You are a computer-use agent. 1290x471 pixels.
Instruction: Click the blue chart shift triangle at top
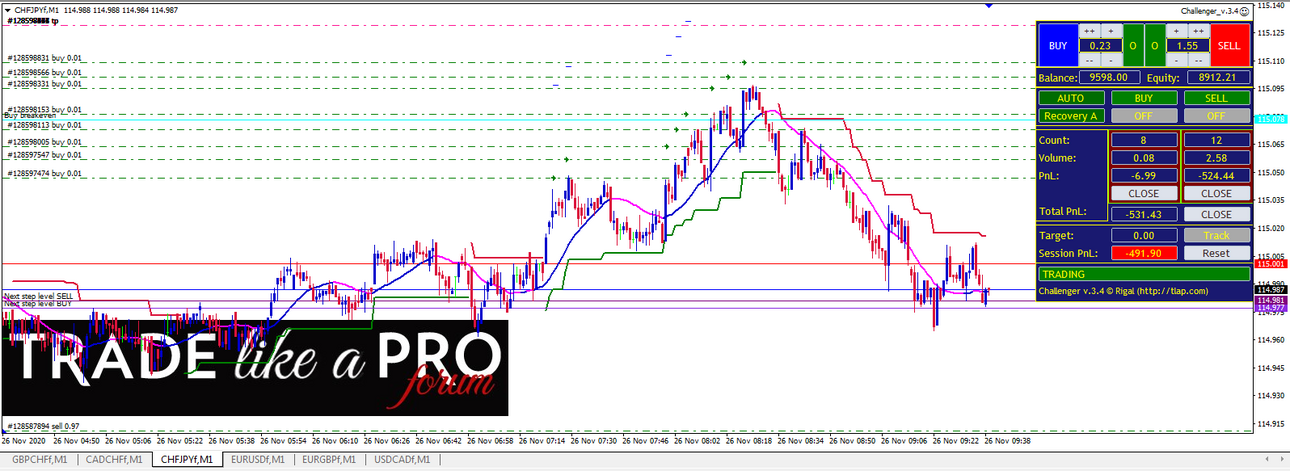(x=989, y=5)
